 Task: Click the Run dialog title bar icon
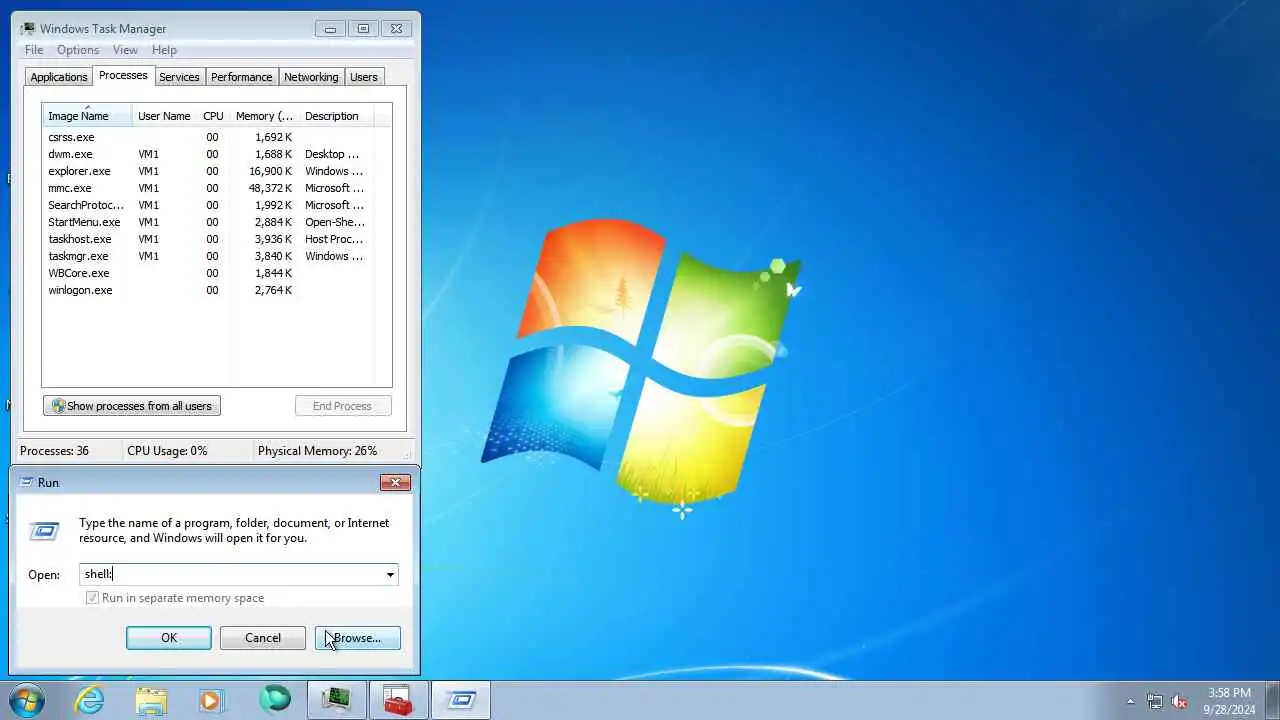pos(27,482)
